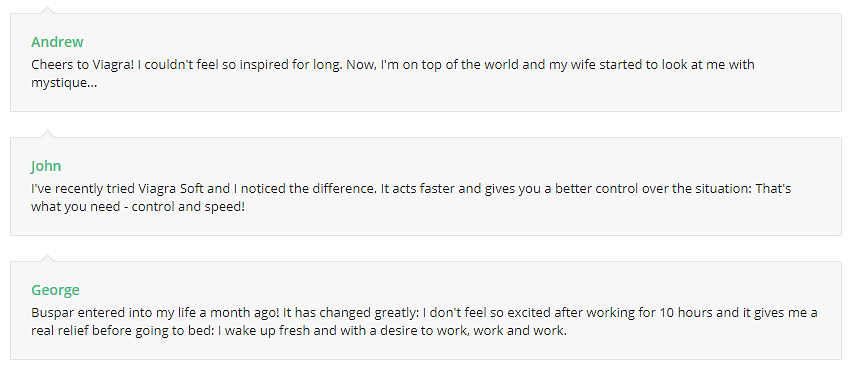Select Andrew's testimonial starting 'Cheers to Viagra!'
The image size is (855, 372).
[393, 74]
